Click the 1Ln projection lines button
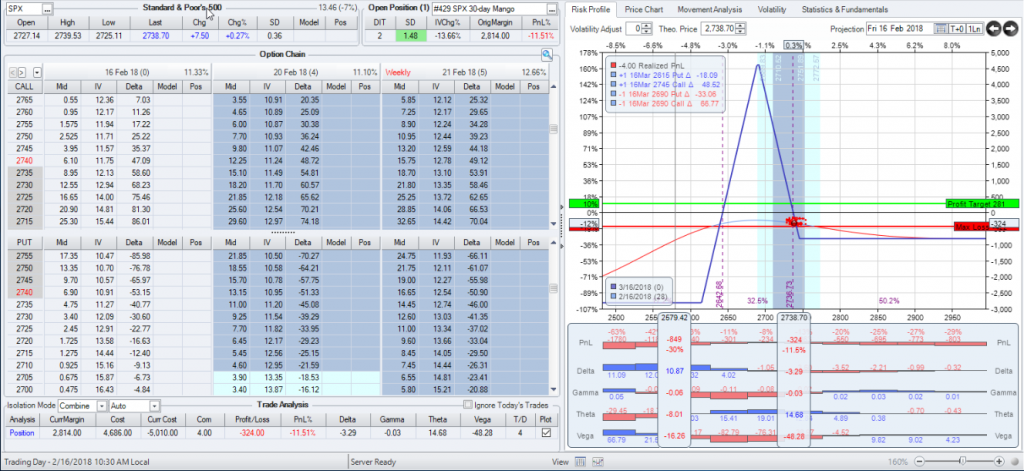1024x471 pixels. click(973, 29)
